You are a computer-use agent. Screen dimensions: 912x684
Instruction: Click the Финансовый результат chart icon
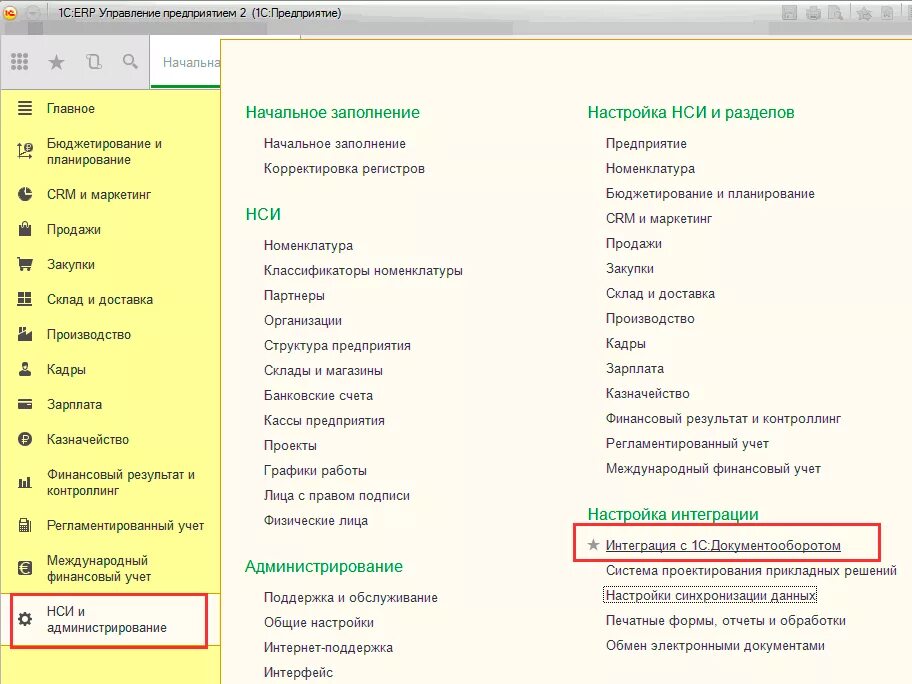[x=24, y=482]
